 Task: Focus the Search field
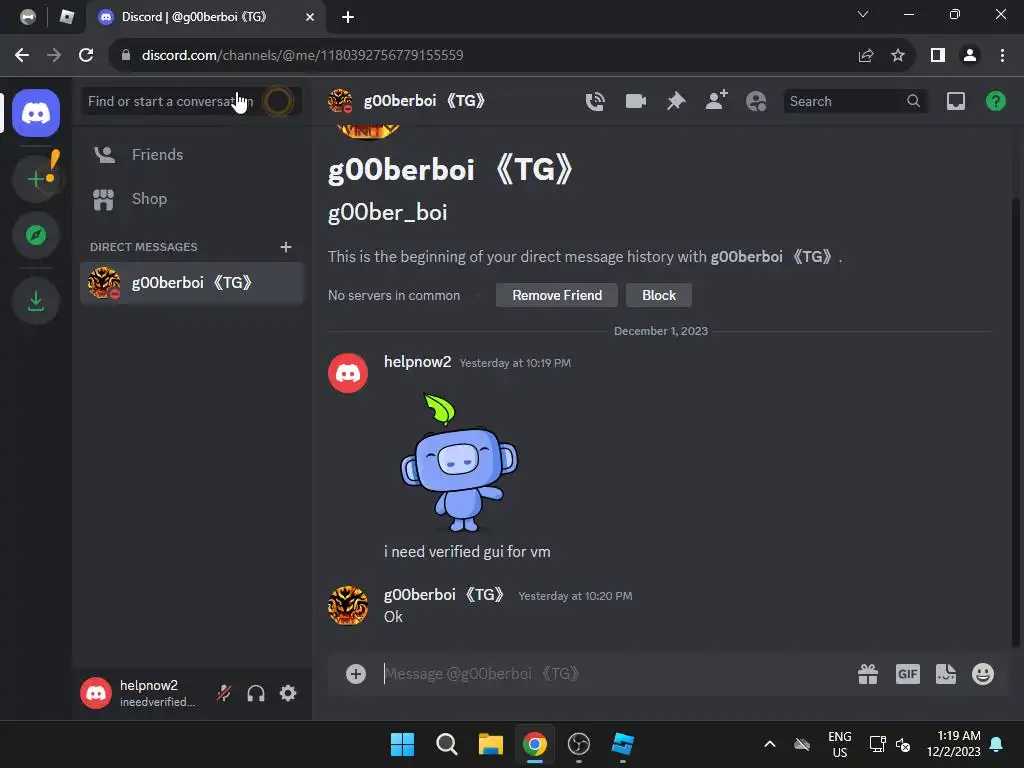coord(855,101)
